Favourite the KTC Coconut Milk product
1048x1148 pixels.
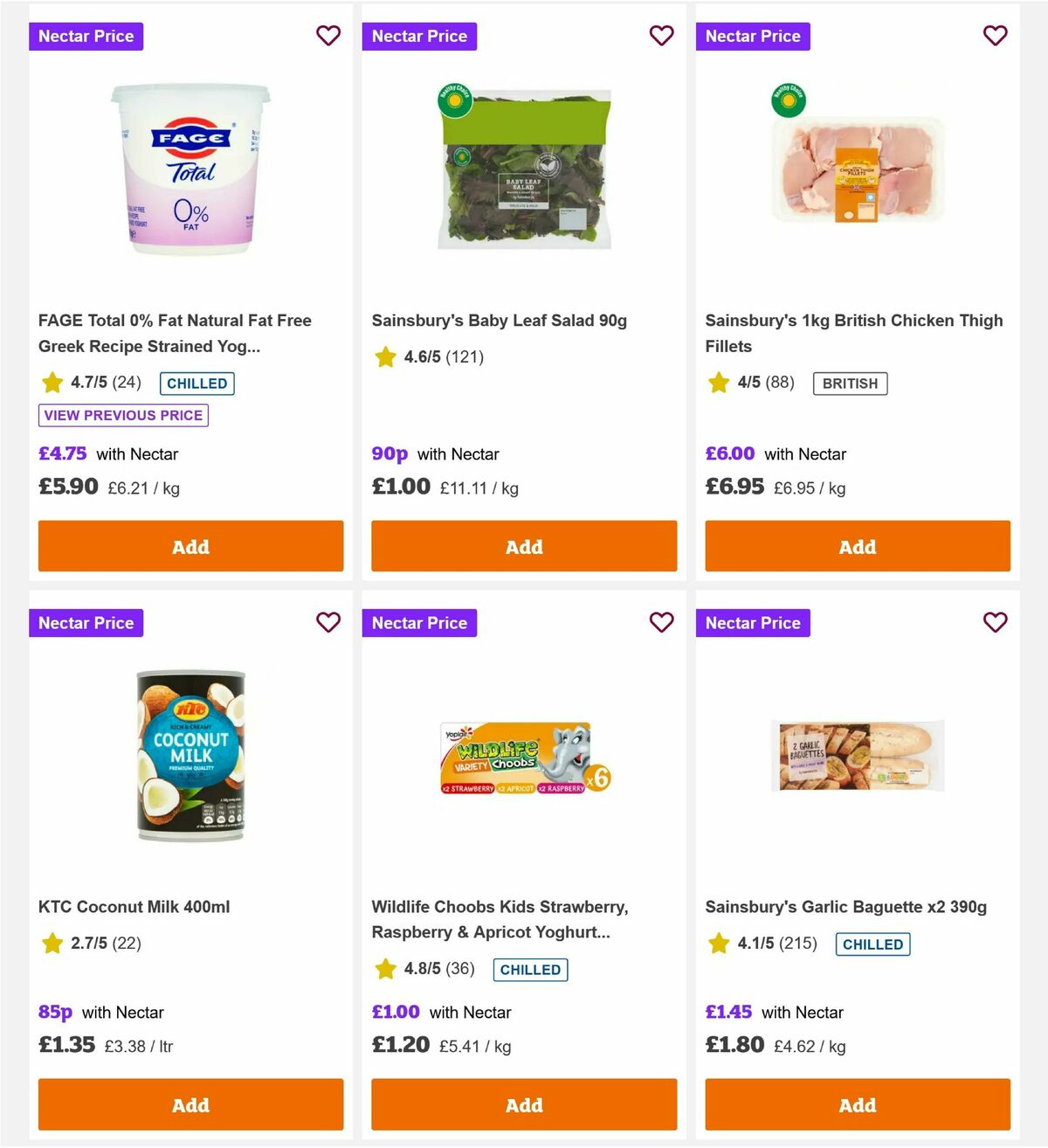pos(328,623)
